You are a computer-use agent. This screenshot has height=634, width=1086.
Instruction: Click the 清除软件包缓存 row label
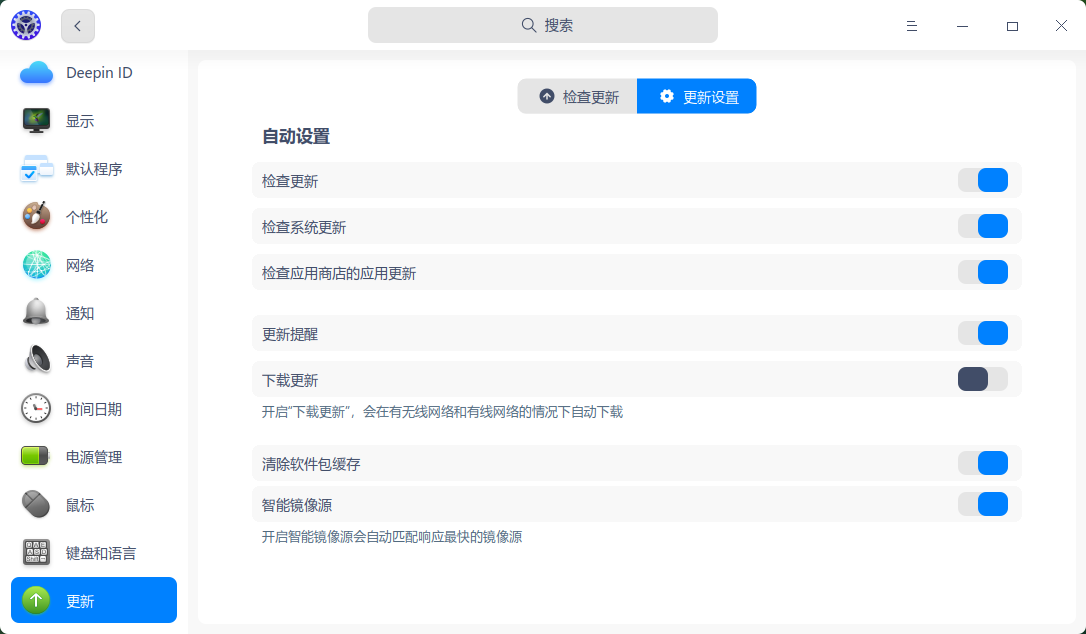click(311, 464)
